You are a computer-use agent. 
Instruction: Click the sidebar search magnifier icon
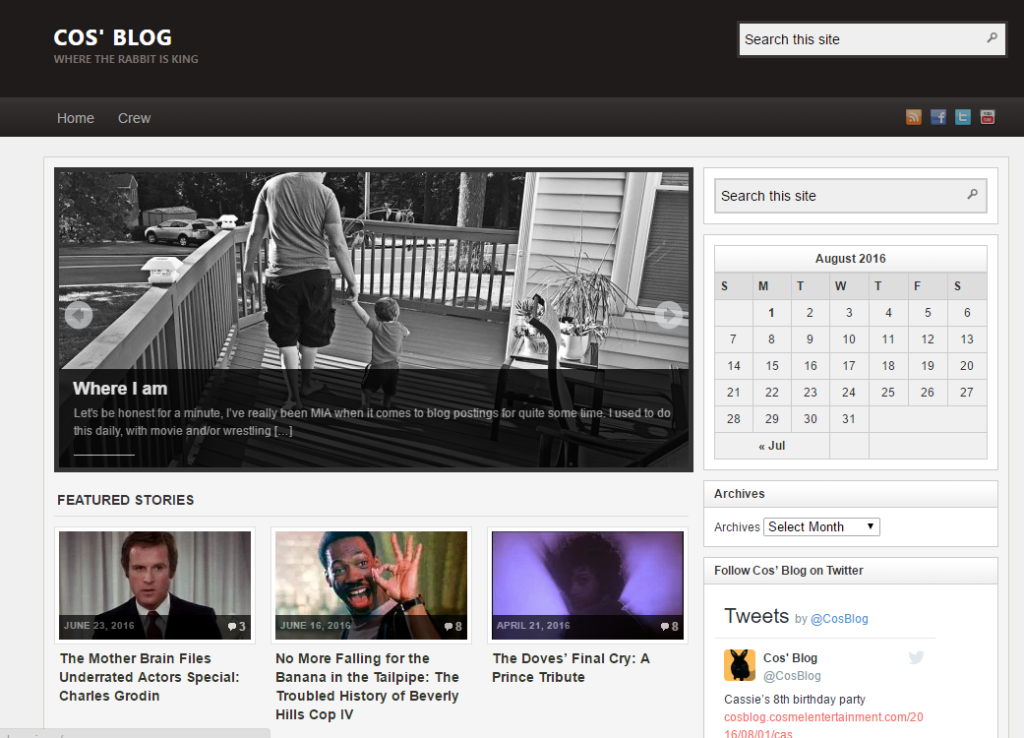(972, 195)
